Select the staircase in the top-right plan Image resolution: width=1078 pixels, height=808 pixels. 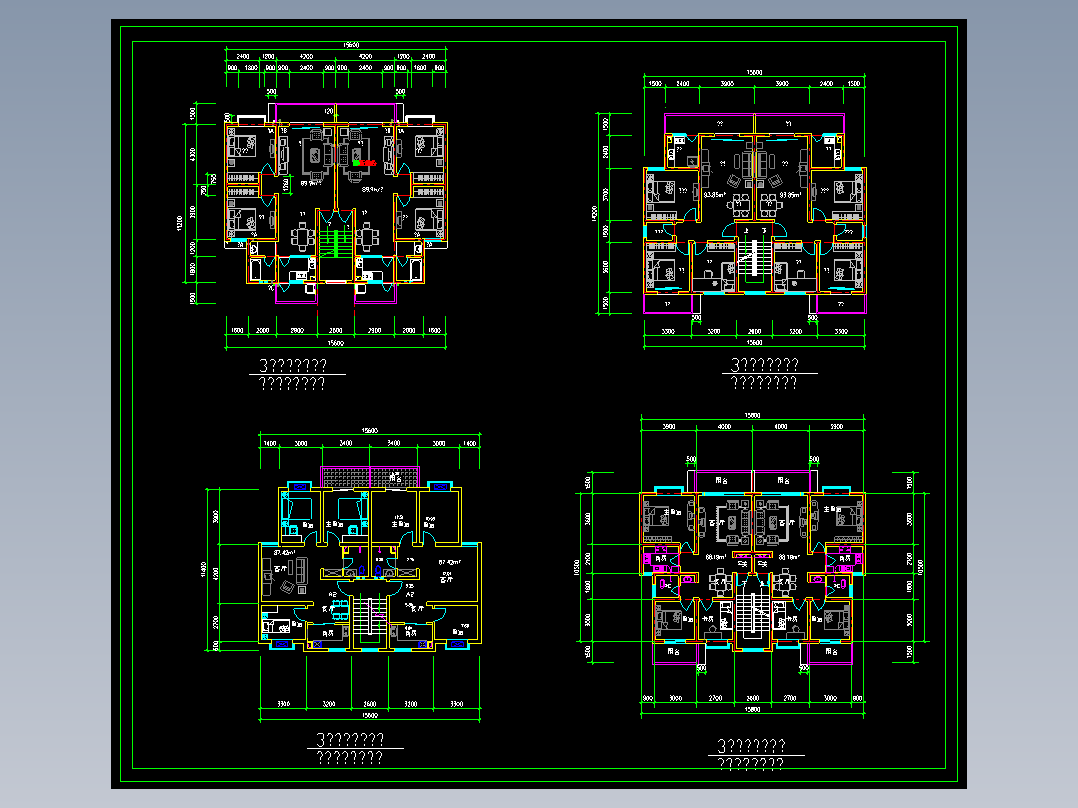[x=754, y=260]
